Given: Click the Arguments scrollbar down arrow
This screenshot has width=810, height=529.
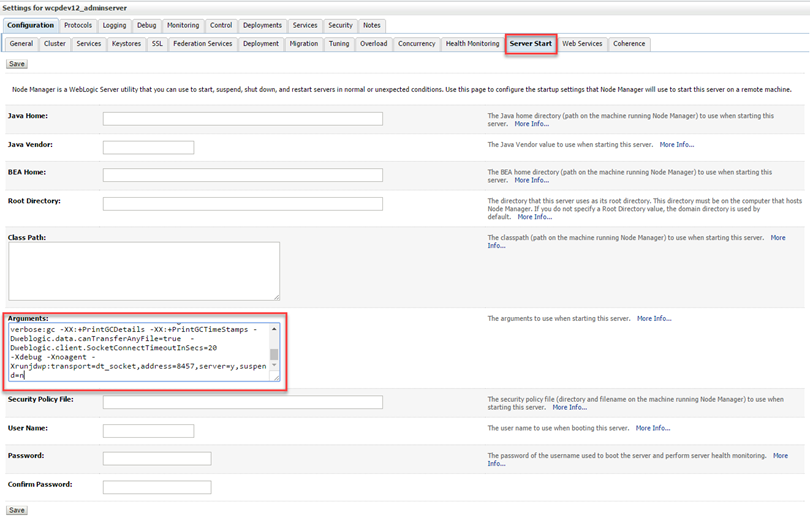Looking at the screenshot, I should point(274,365).
